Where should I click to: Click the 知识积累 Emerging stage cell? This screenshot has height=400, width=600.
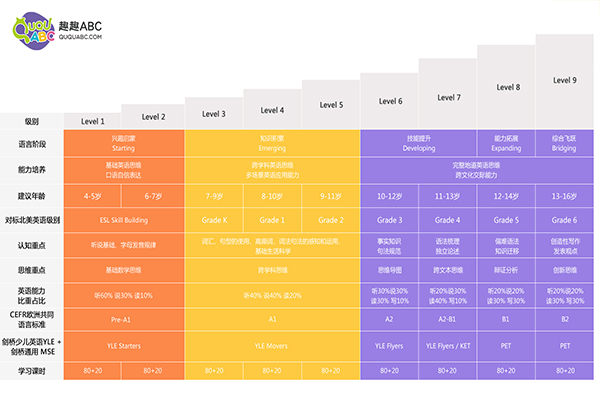pyautogui.click(x=271, y=143)
